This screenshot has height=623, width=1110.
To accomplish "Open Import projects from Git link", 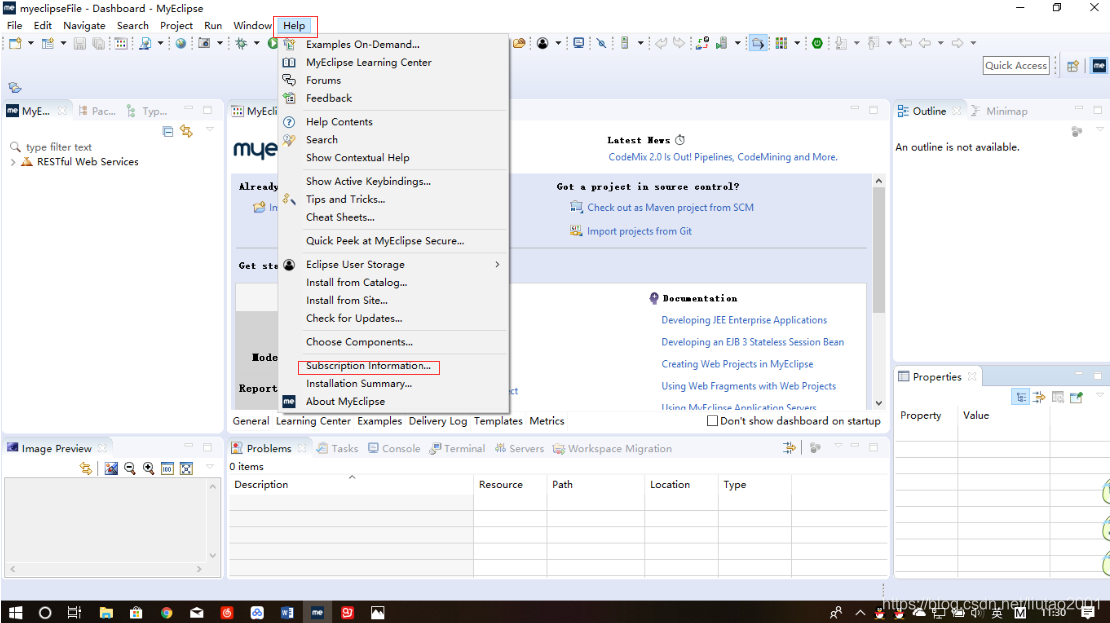I will (639, 231).
